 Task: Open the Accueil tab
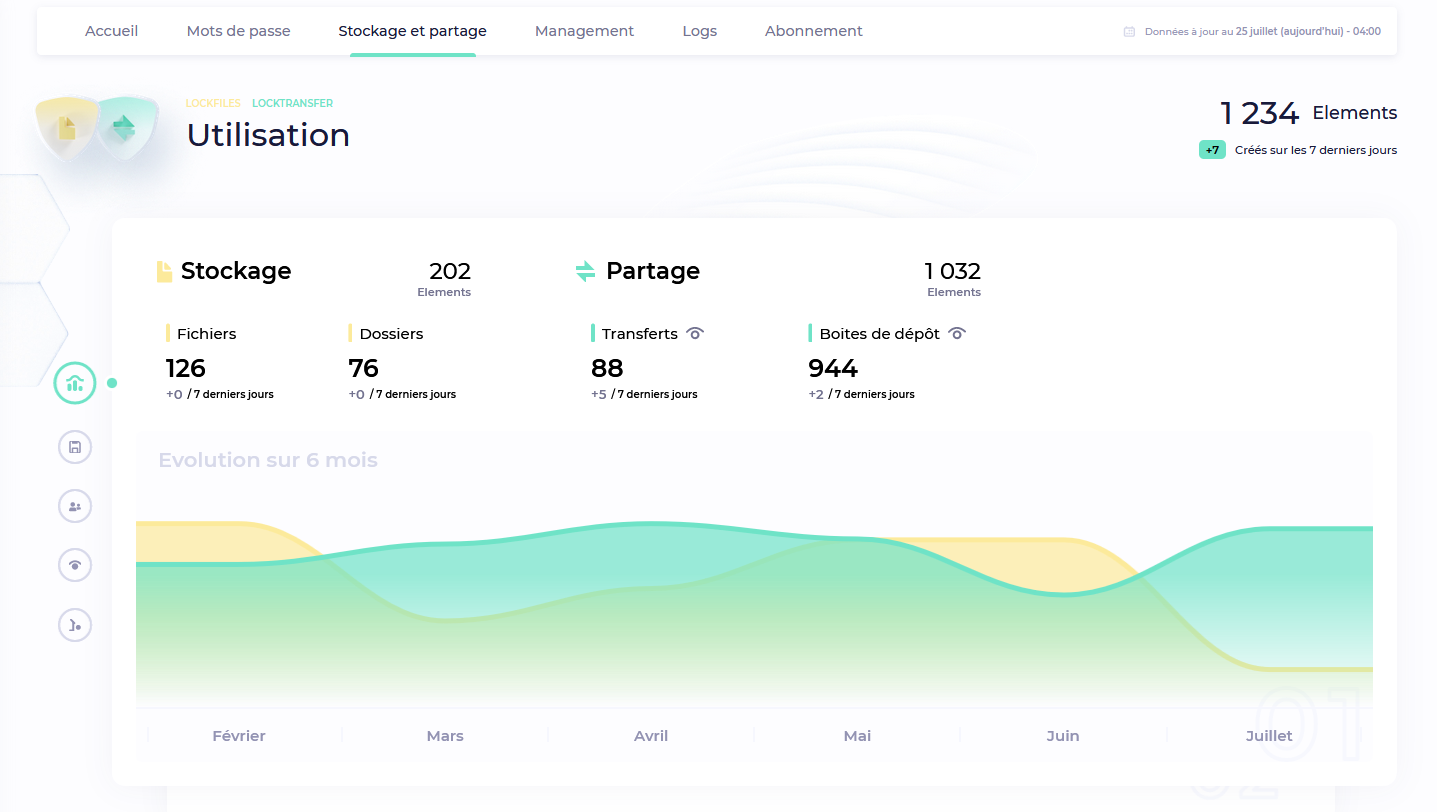[112, 31]
